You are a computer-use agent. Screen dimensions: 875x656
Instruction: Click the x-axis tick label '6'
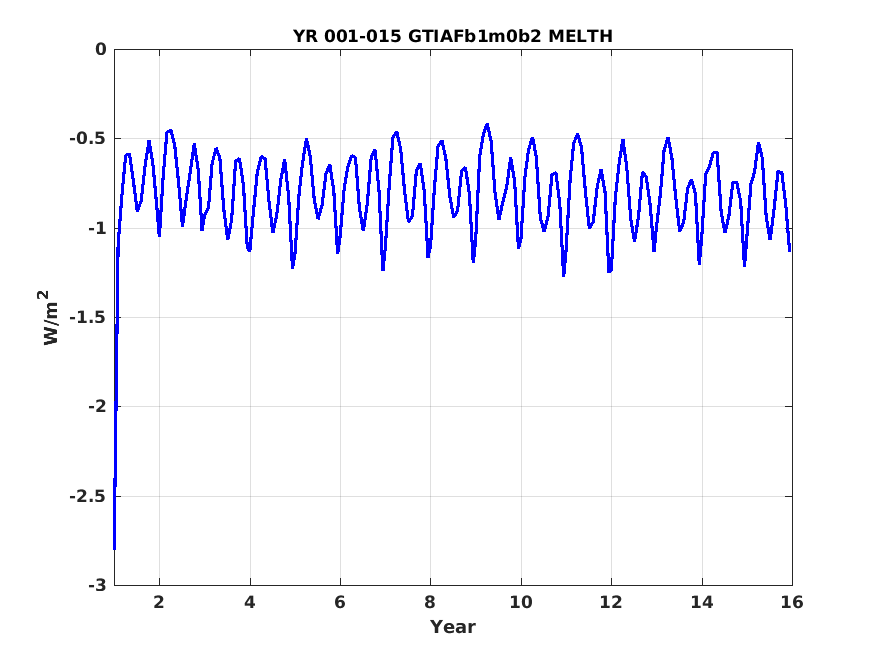pyautogui.click(x=340, y=602)
